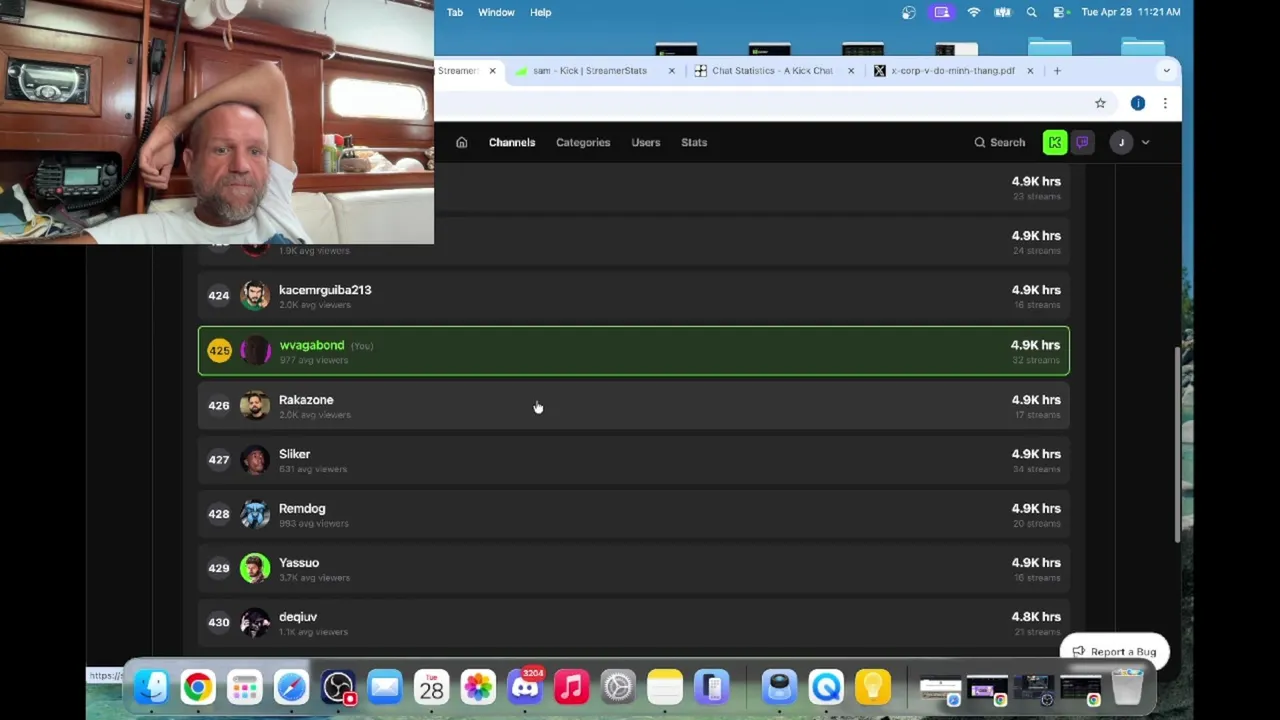Click '4.8K hrs' in the deqiuv row

(1036, 617)
